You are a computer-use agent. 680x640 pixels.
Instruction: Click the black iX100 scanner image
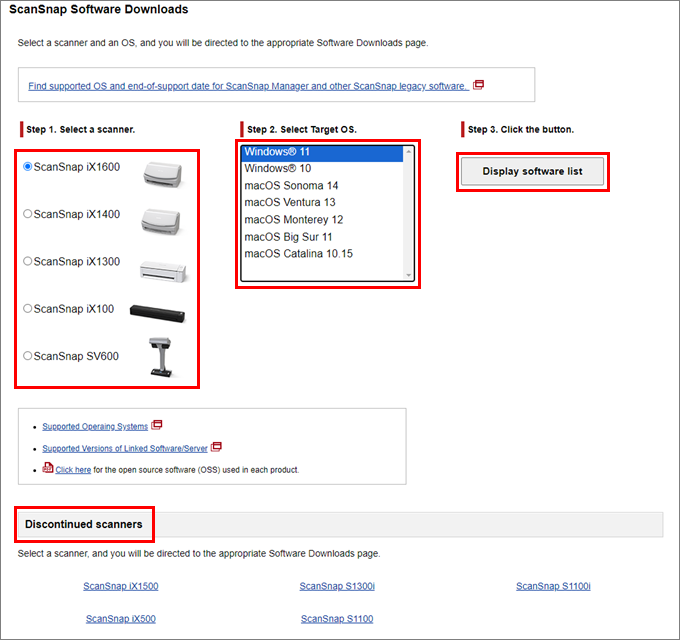pos(157,313)
